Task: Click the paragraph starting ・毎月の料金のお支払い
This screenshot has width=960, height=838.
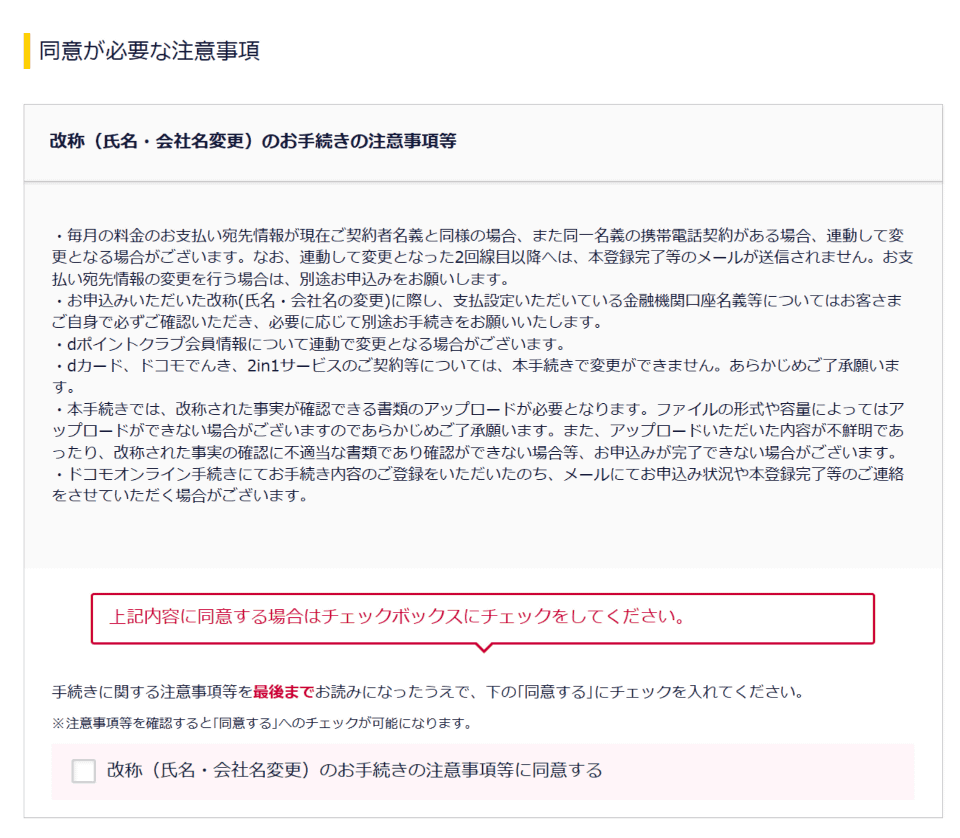Action: (x=482, y=257)
